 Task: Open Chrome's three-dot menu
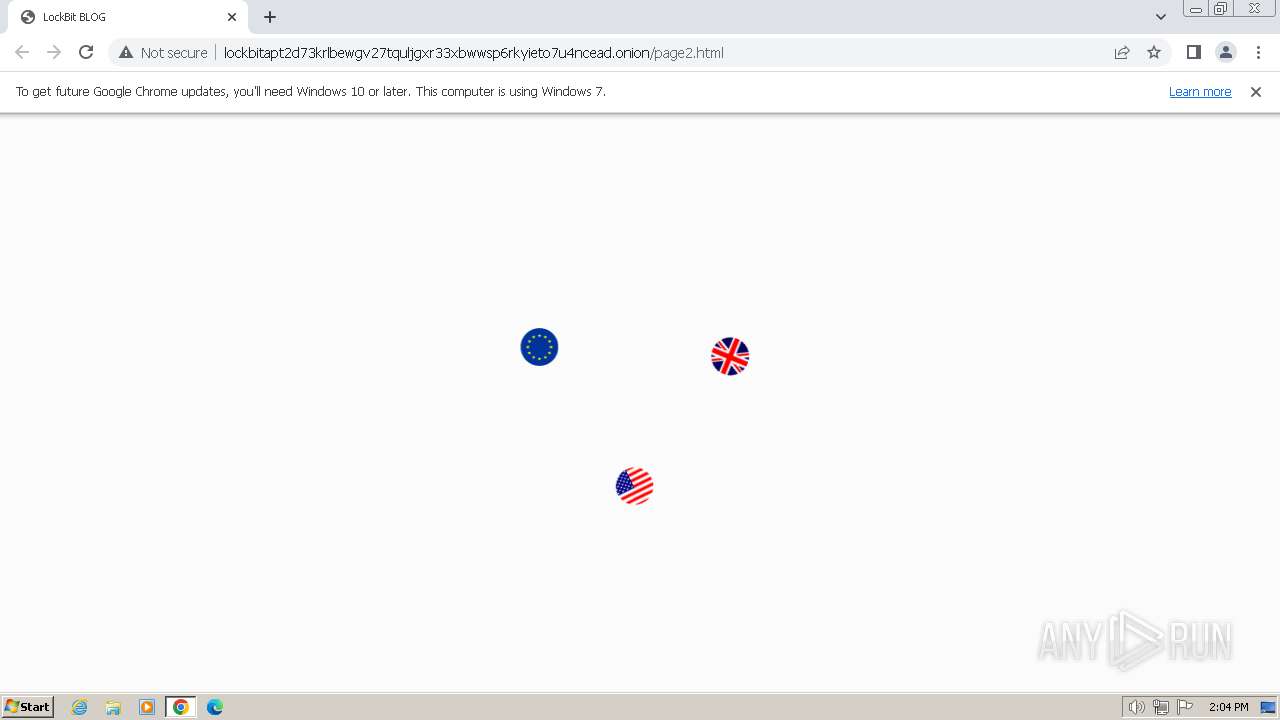coord(1258,52)
